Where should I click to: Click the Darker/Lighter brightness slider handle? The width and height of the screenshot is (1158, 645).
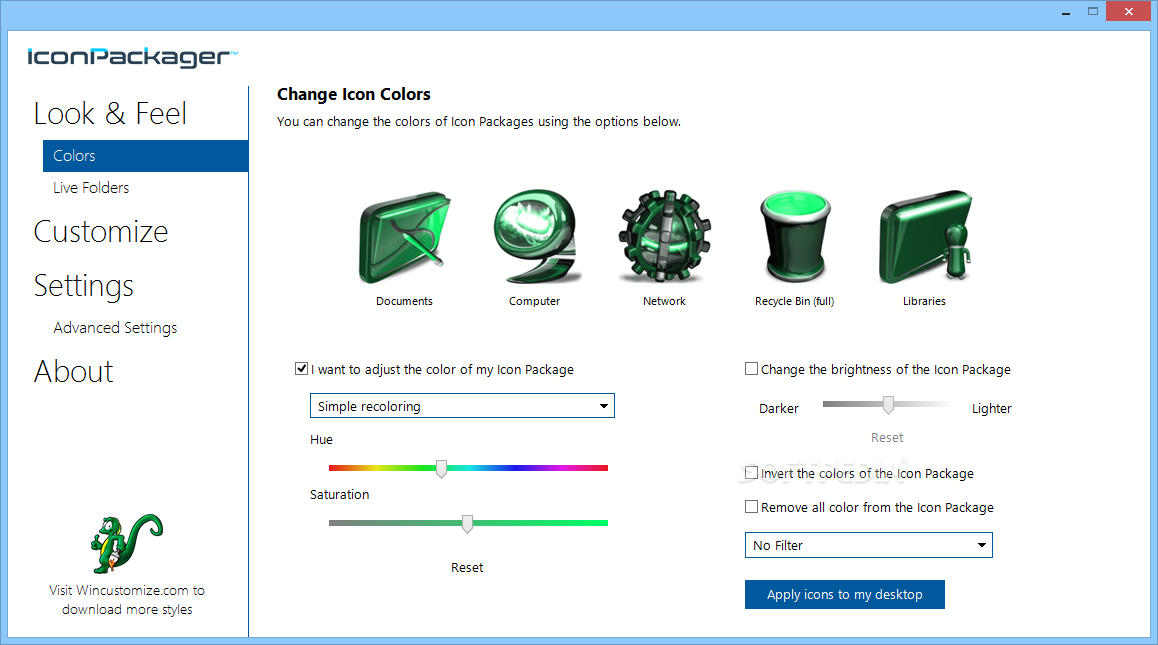point(888,404)
